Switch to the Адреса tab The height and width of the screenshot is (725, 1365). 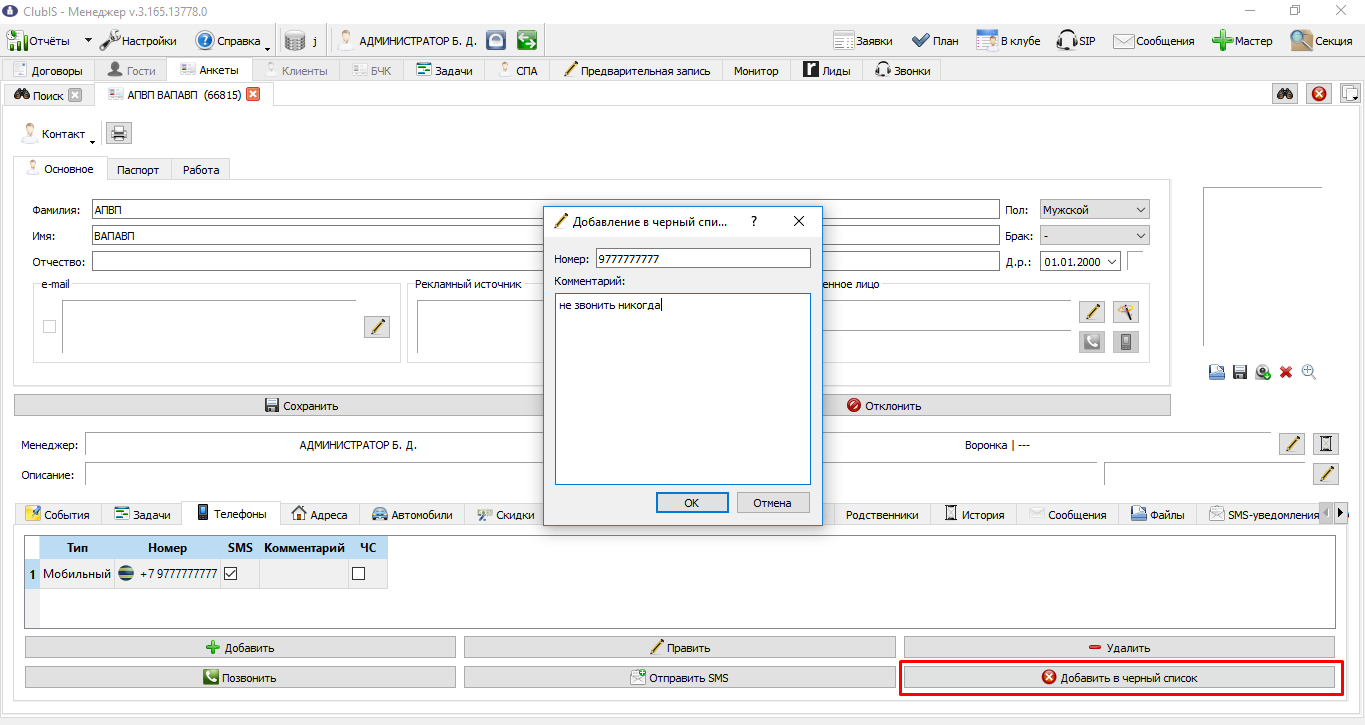[320, 514]
